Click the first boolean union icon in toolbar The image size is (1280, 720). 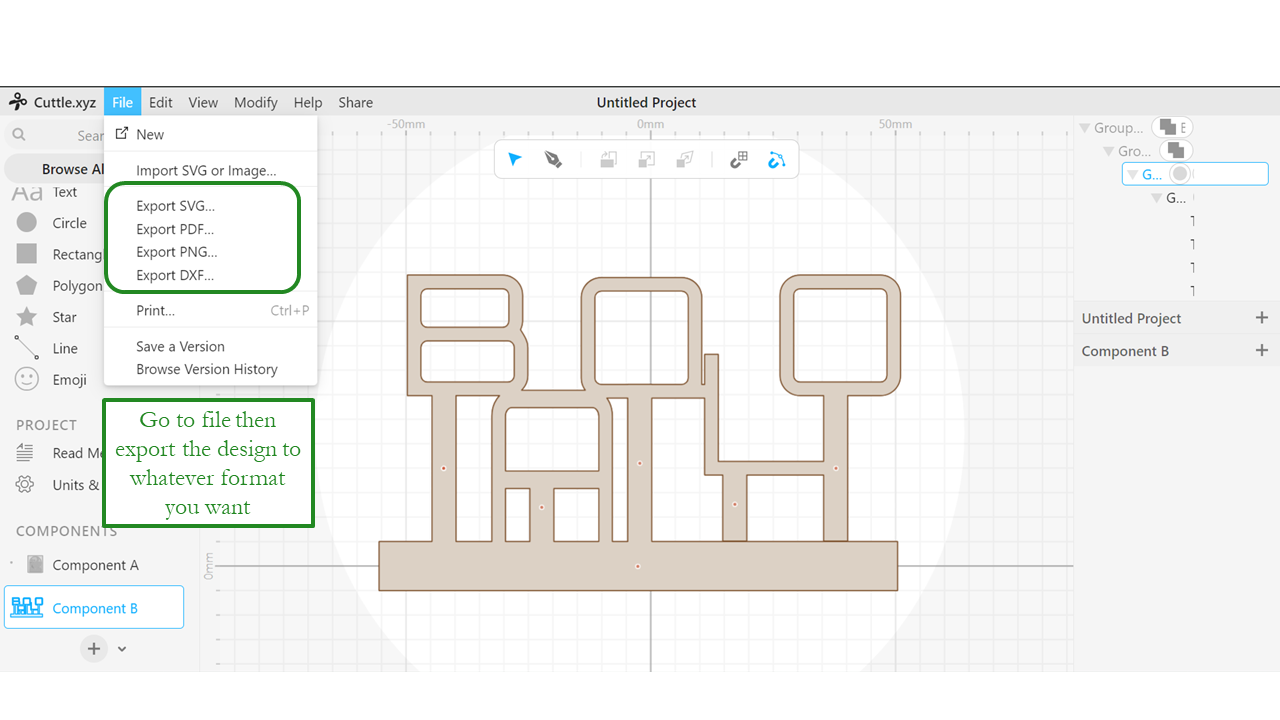(608, 160)
